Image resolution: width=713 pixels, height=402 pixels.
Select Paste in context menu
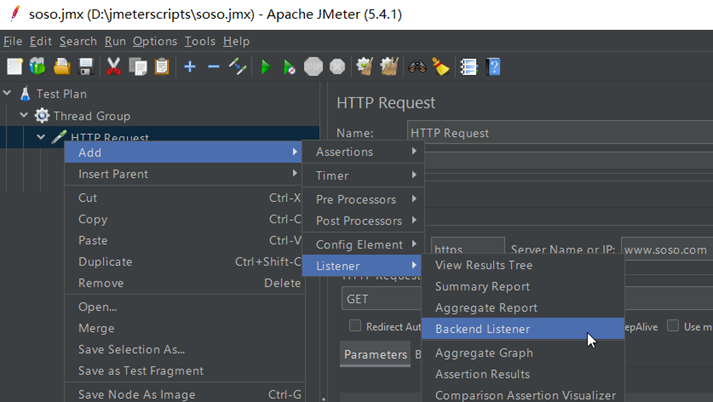pos(184,240)
